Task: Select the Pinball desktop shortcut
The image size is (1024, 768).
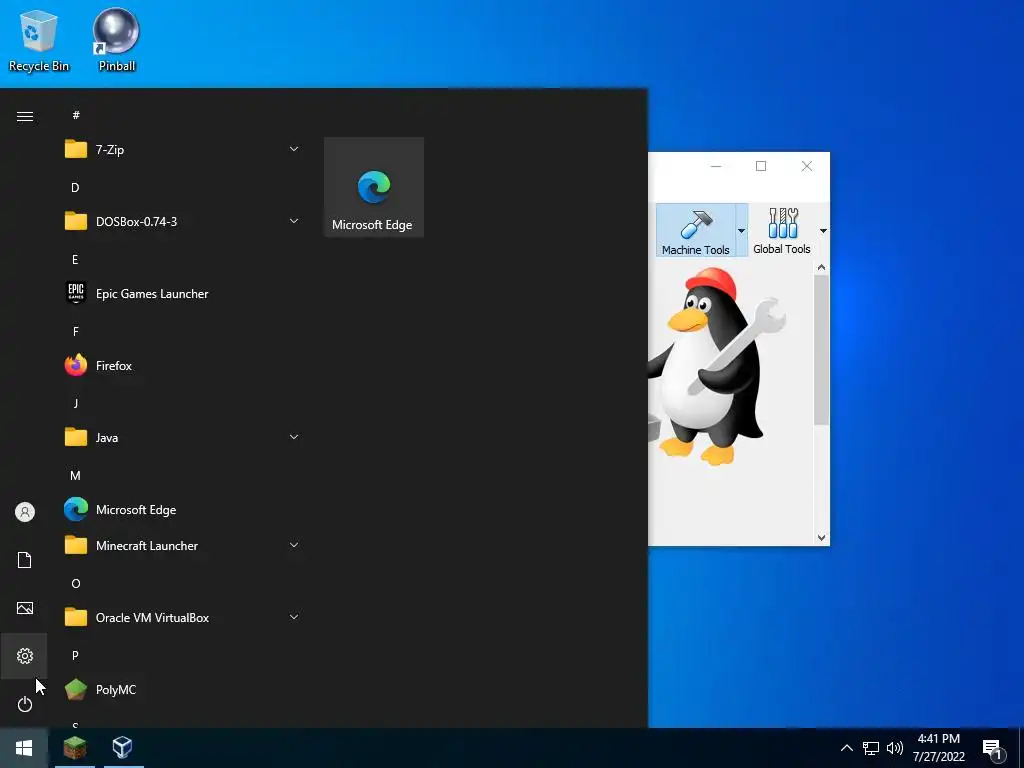Action: [x=116, y=40]
